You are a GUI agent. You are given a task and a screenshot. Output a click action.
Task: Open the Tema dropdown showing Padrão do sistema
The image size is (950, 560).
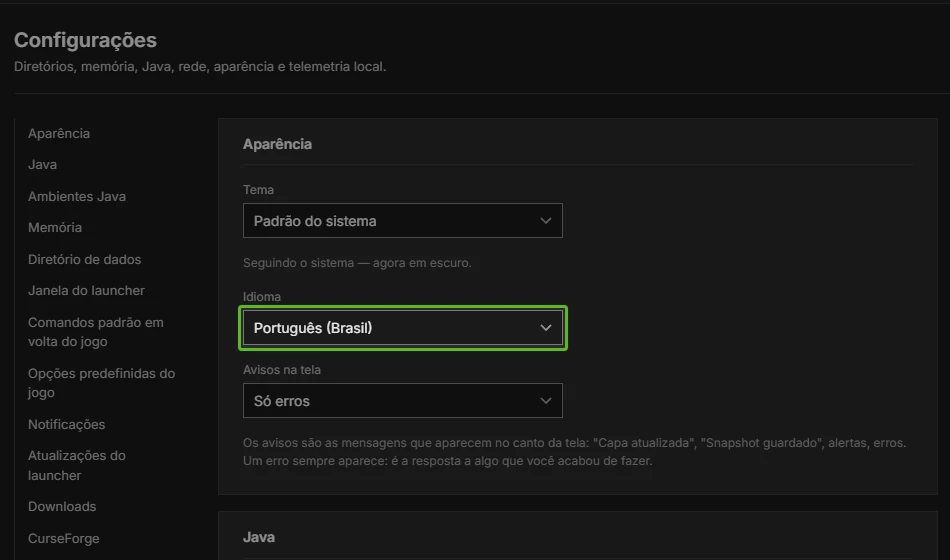[x=402, y=221]
